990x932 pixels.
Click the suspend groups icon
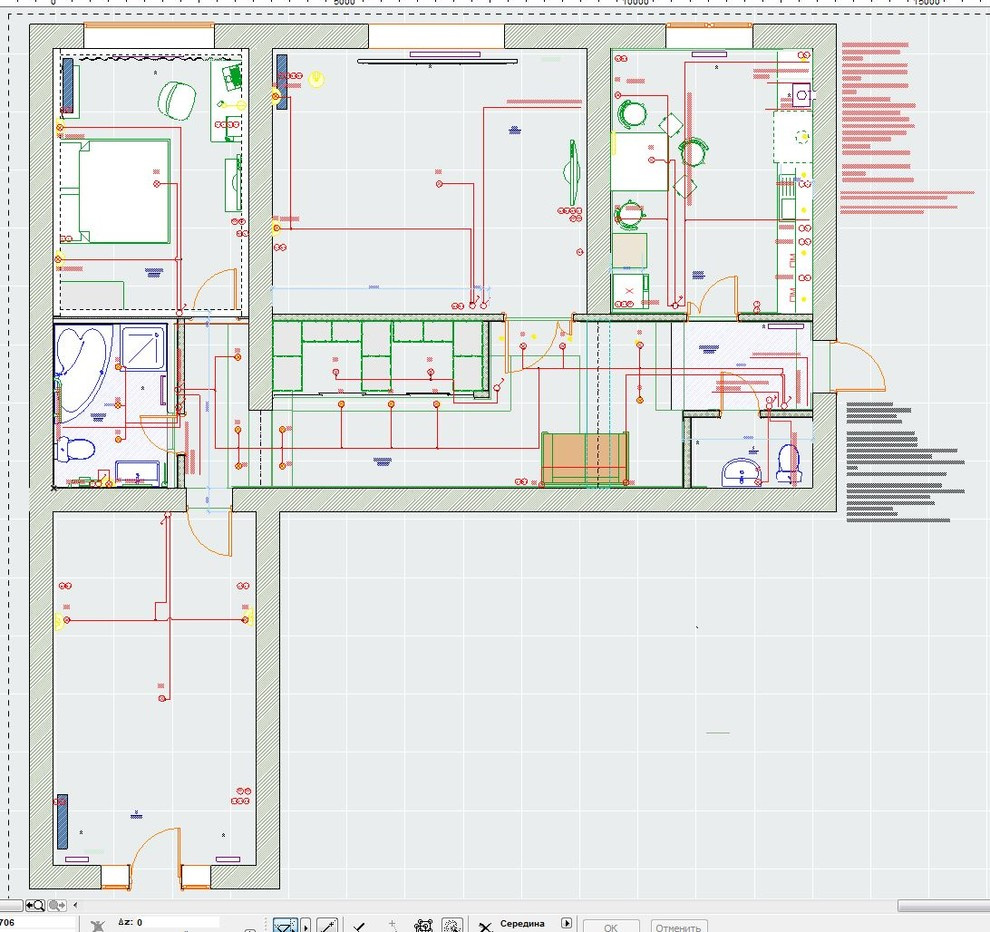[x=452, y=926]
